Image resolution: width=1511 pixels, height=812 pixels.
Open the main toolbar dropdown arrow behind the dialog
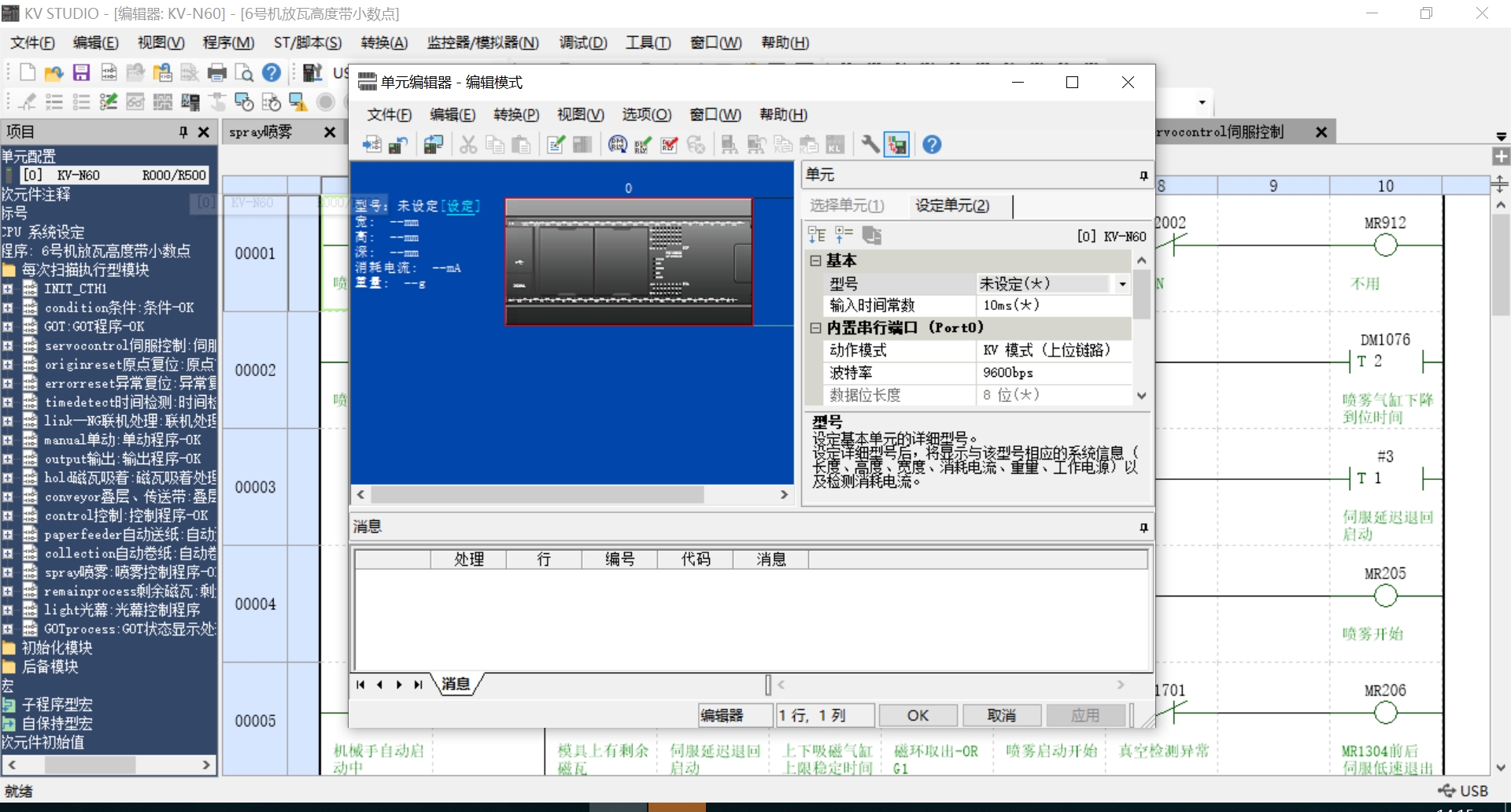point(1202,102)
